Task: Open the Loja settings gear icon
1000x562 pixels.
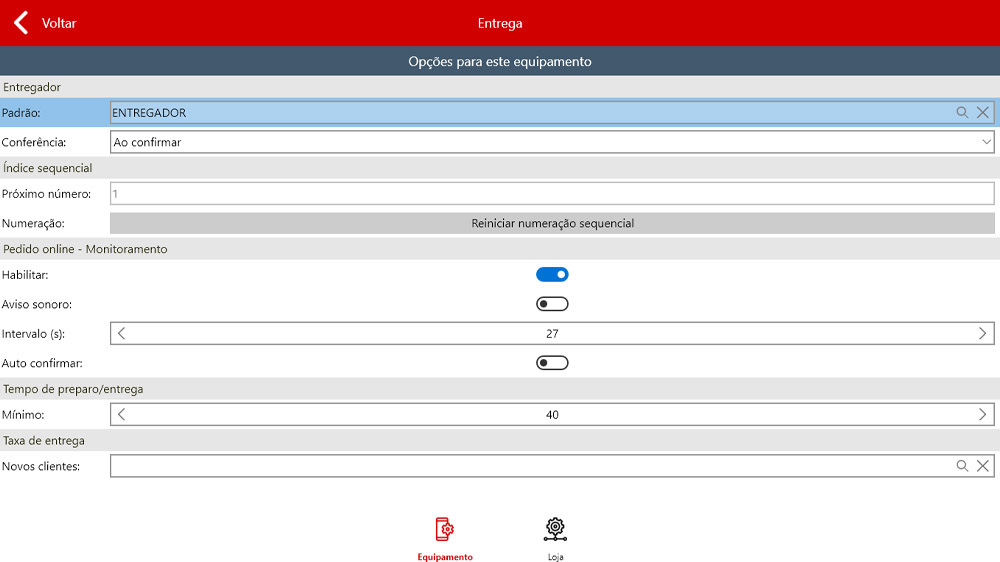Action: coord(555,529)
